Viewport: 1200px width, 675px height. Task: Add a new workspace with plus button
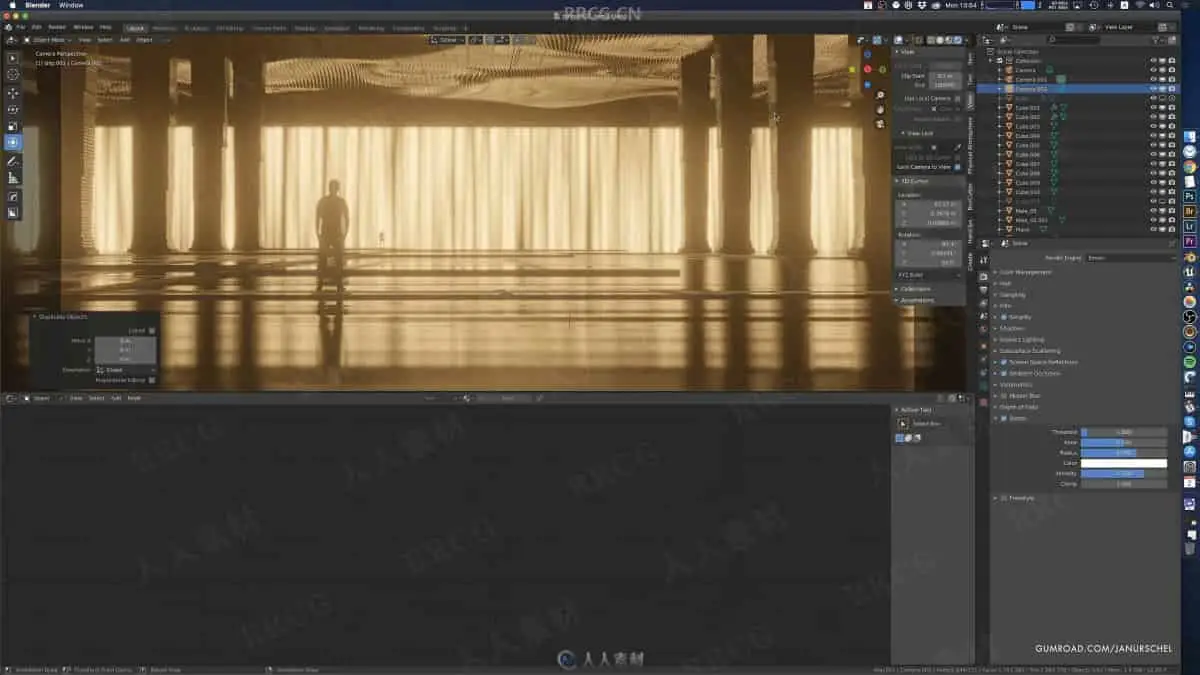pyautogui.click(x=465, y=28)
